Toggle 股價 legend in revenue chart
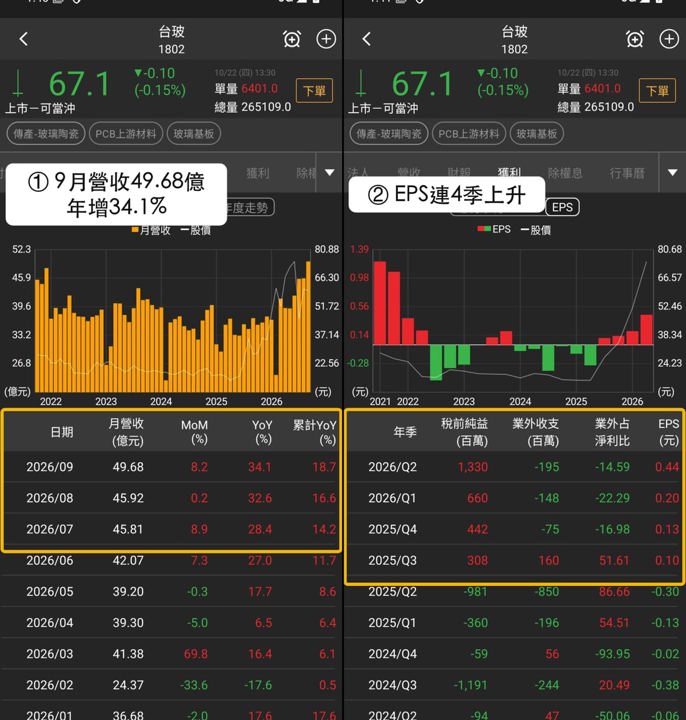 tap(196, 230)
